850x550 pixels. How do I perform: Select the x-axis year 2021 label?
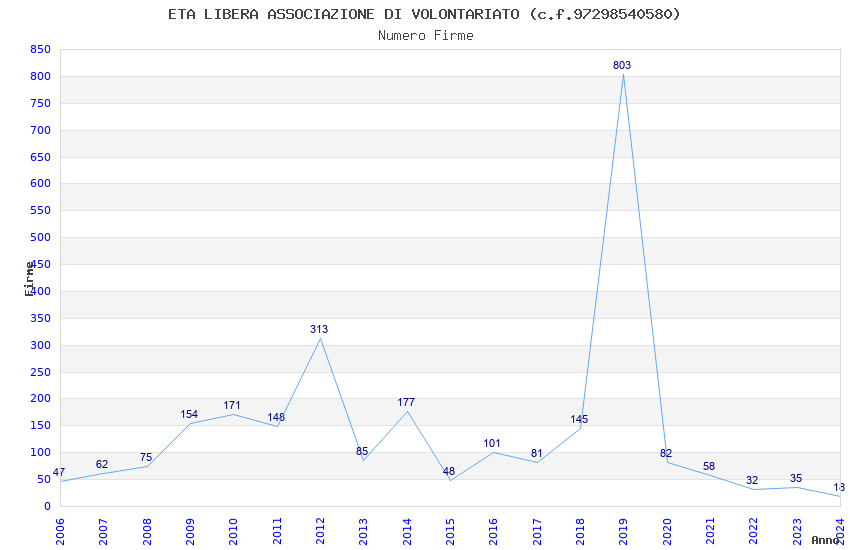[x=710, y=532]
